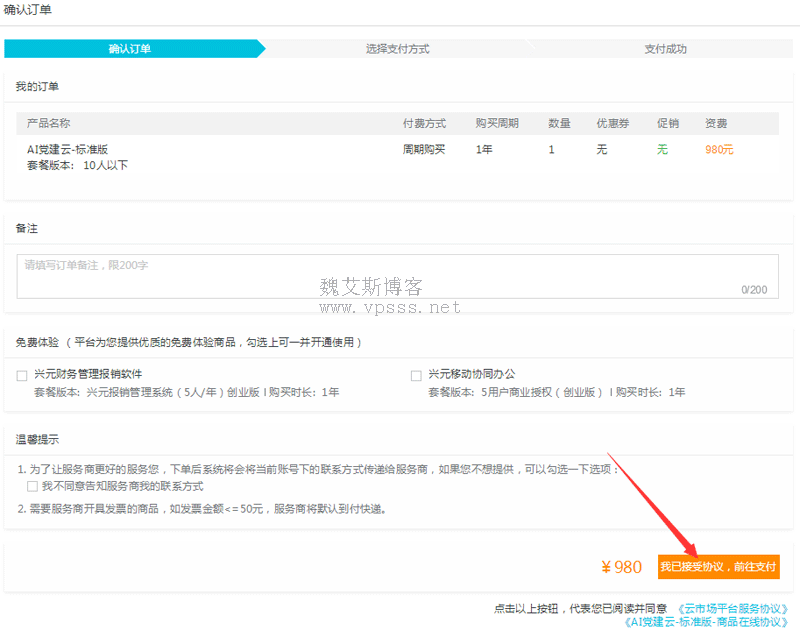800x637 pixels.
Task: Open the AI党建云-标准版-商品在线协议 link
Action: coord(705,622)
